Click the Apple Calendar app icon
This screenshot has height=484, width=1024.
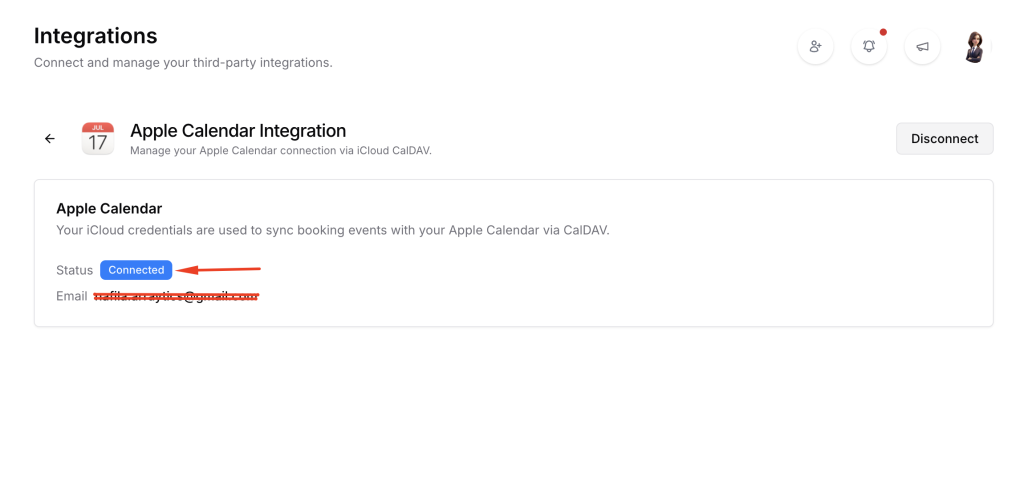click(97, 139)
